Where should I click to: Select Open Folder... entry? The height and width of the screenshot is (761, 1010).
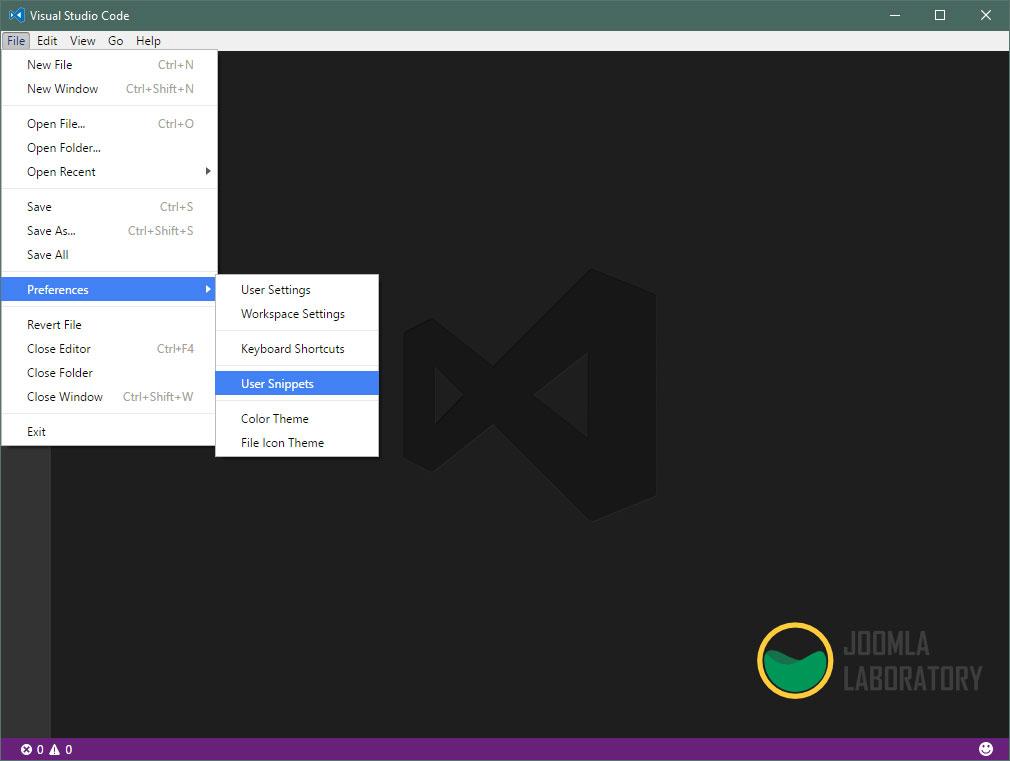pos(110,148)
